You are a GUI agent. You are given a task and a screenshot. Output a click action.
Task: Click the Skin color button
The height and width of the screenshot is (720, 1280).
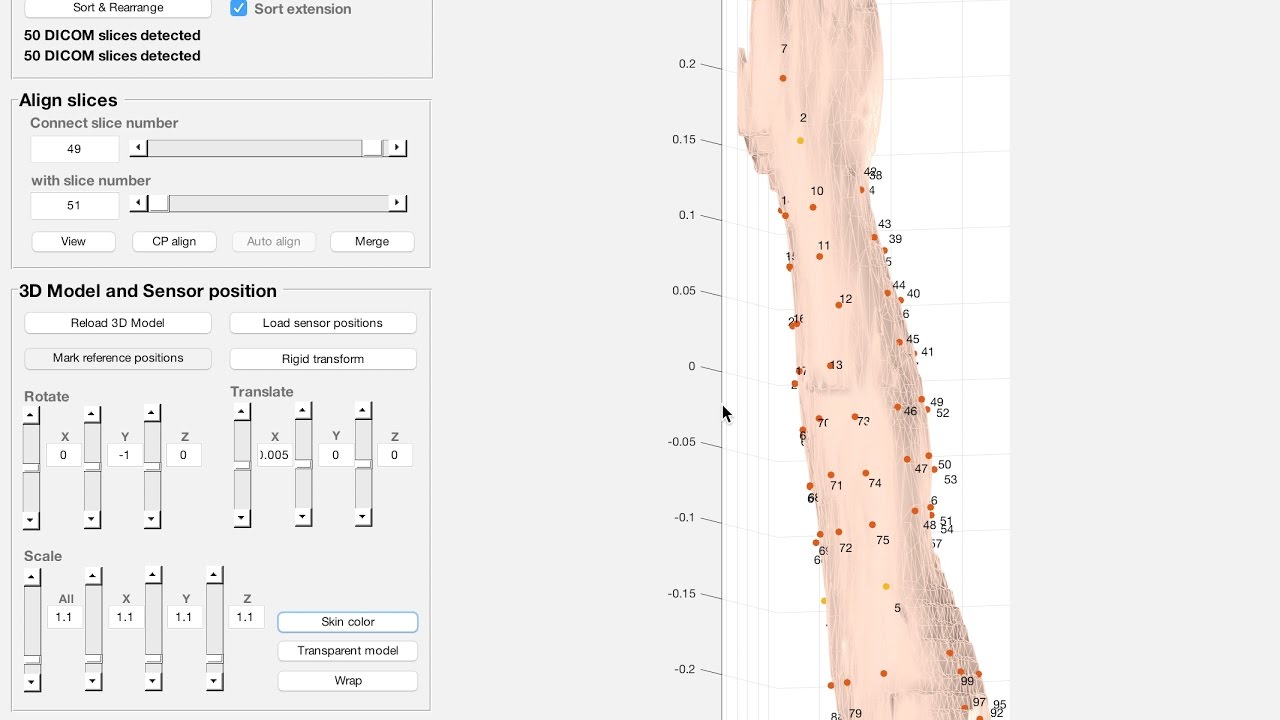click(347, 622)
